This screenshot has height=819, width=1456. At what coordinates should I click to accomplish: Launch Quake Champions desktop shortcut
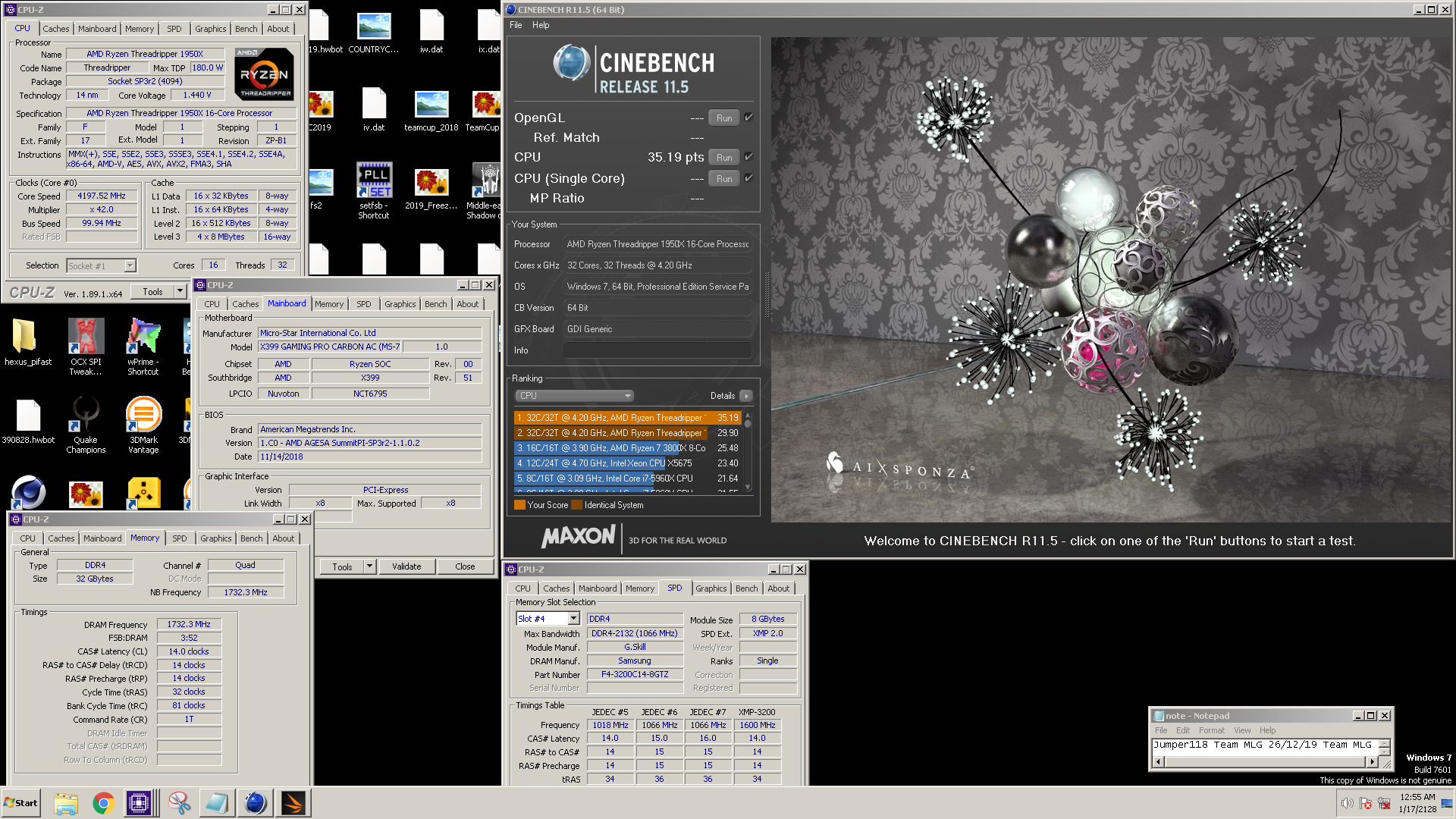coord(86,425)
